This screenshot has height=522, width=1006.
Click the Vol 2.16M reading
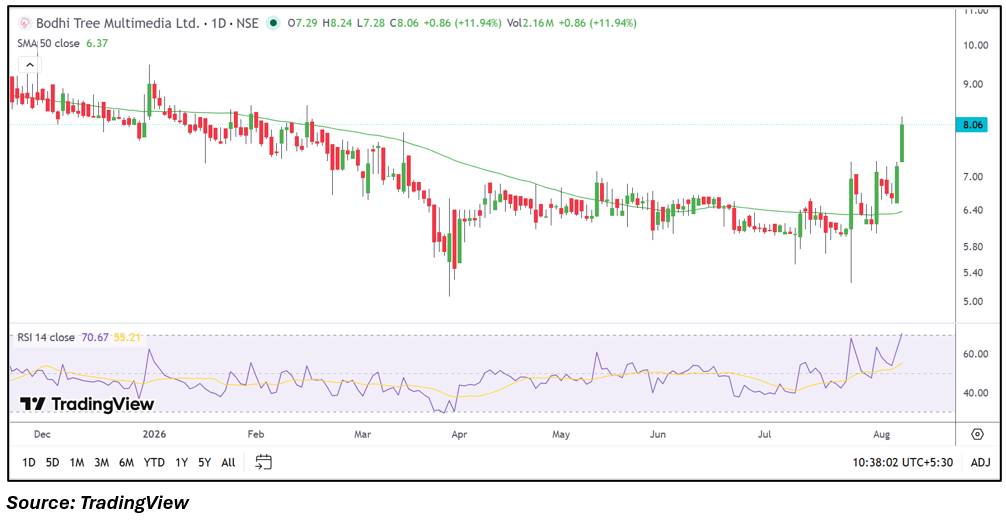pos(530,23)
